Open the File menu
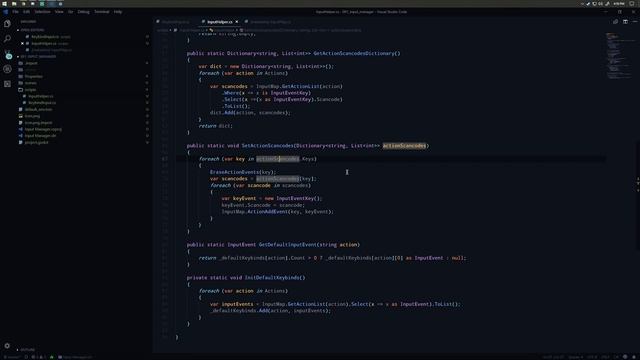 16,12
